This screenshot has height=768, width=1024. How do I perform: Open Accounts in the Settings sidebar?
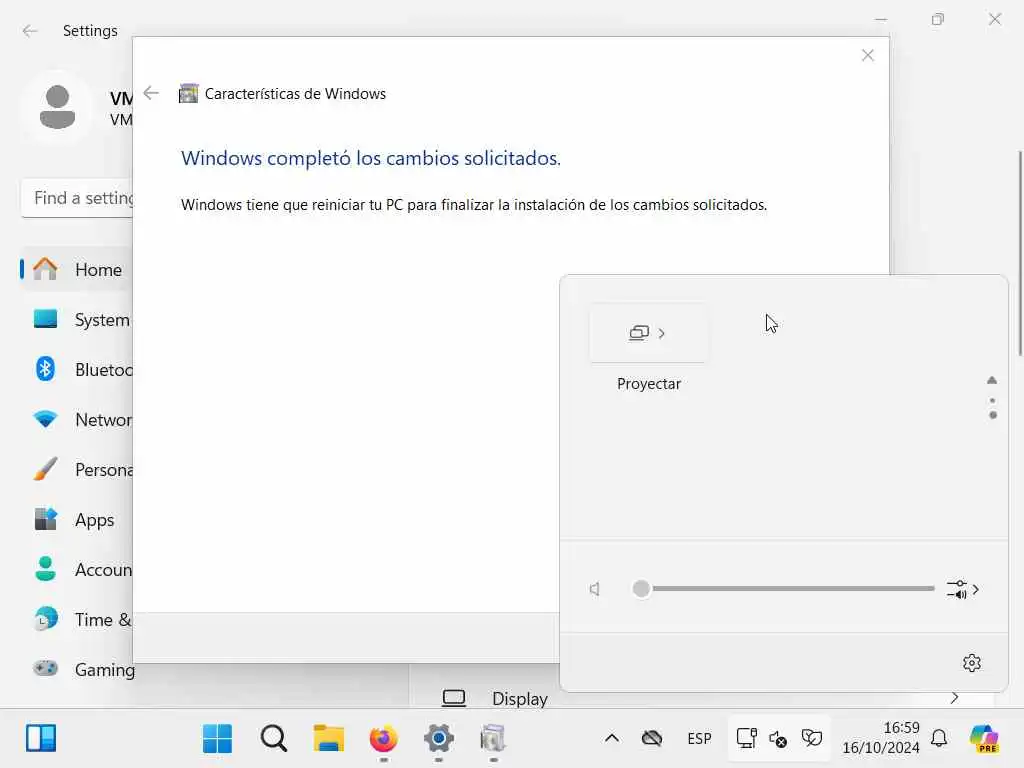click(77, 569)
